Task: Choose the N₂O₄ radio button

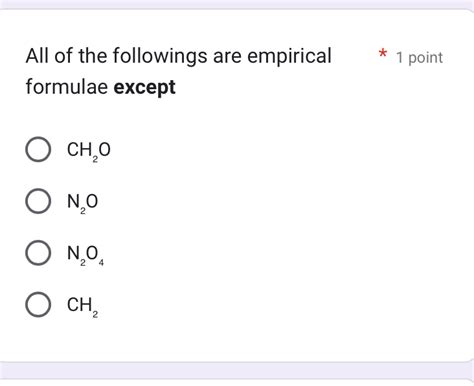Action: 38,253
